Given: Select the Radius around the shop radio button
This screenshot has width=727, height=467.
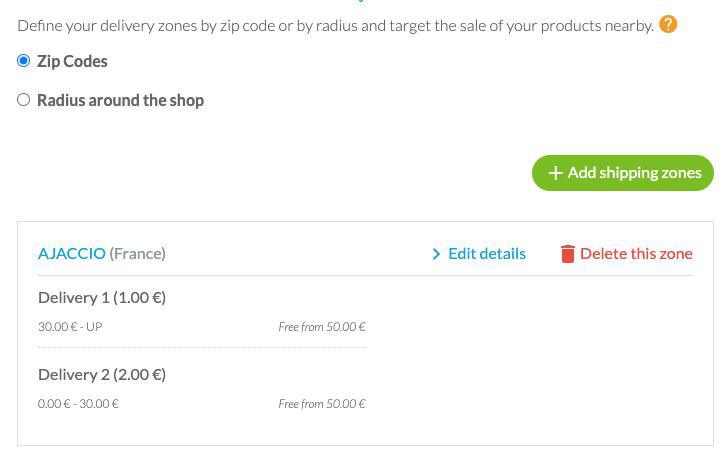Looking at the screenshot, I should coord(24,100).
